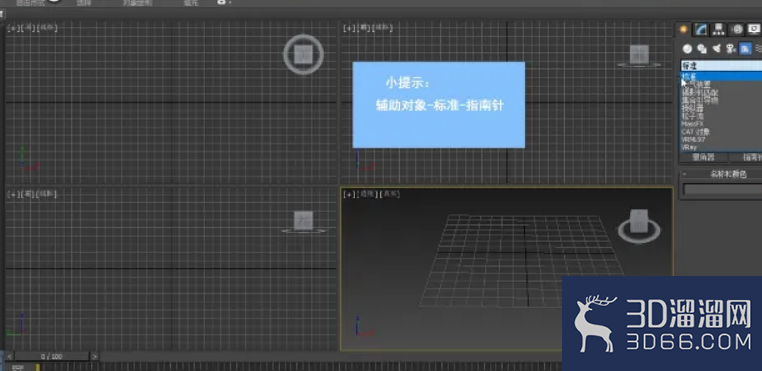Open the Modify tab in command panel
This screenshot has width=762, height=371.
700,30
